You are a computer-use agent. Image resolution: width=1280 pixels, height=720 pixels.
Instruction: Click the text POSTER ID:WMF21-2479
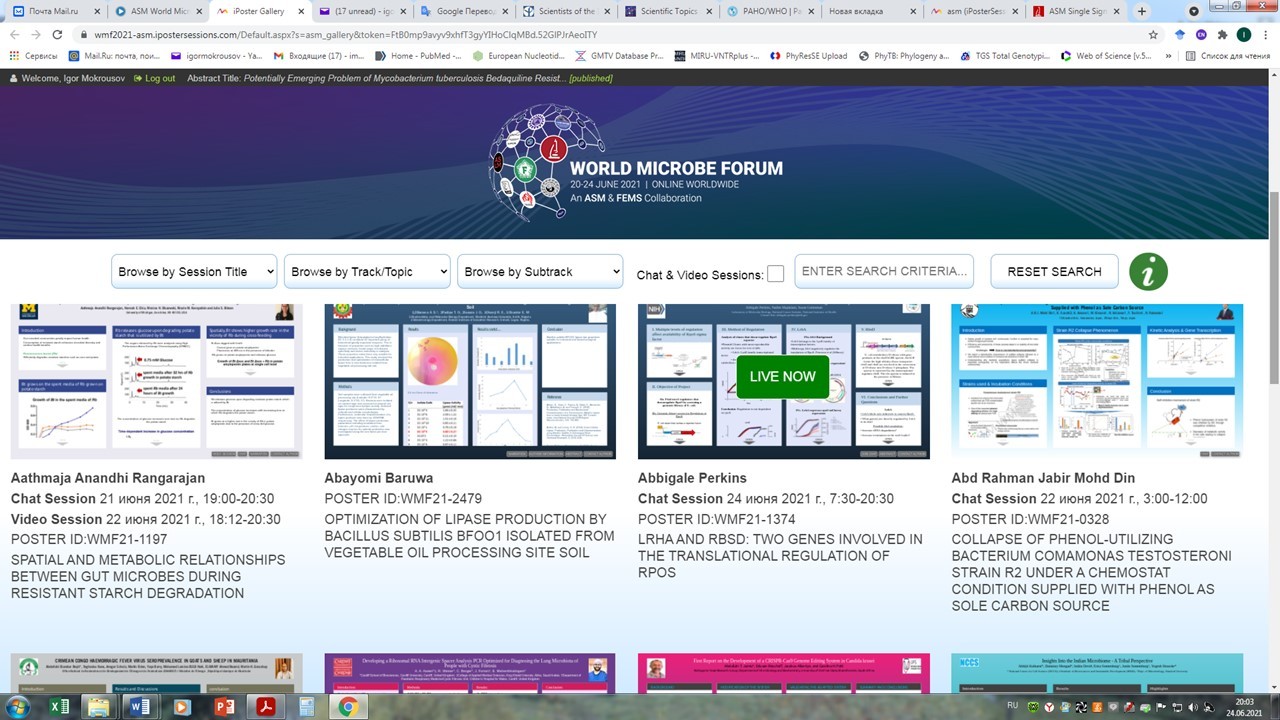coord(403,499)
